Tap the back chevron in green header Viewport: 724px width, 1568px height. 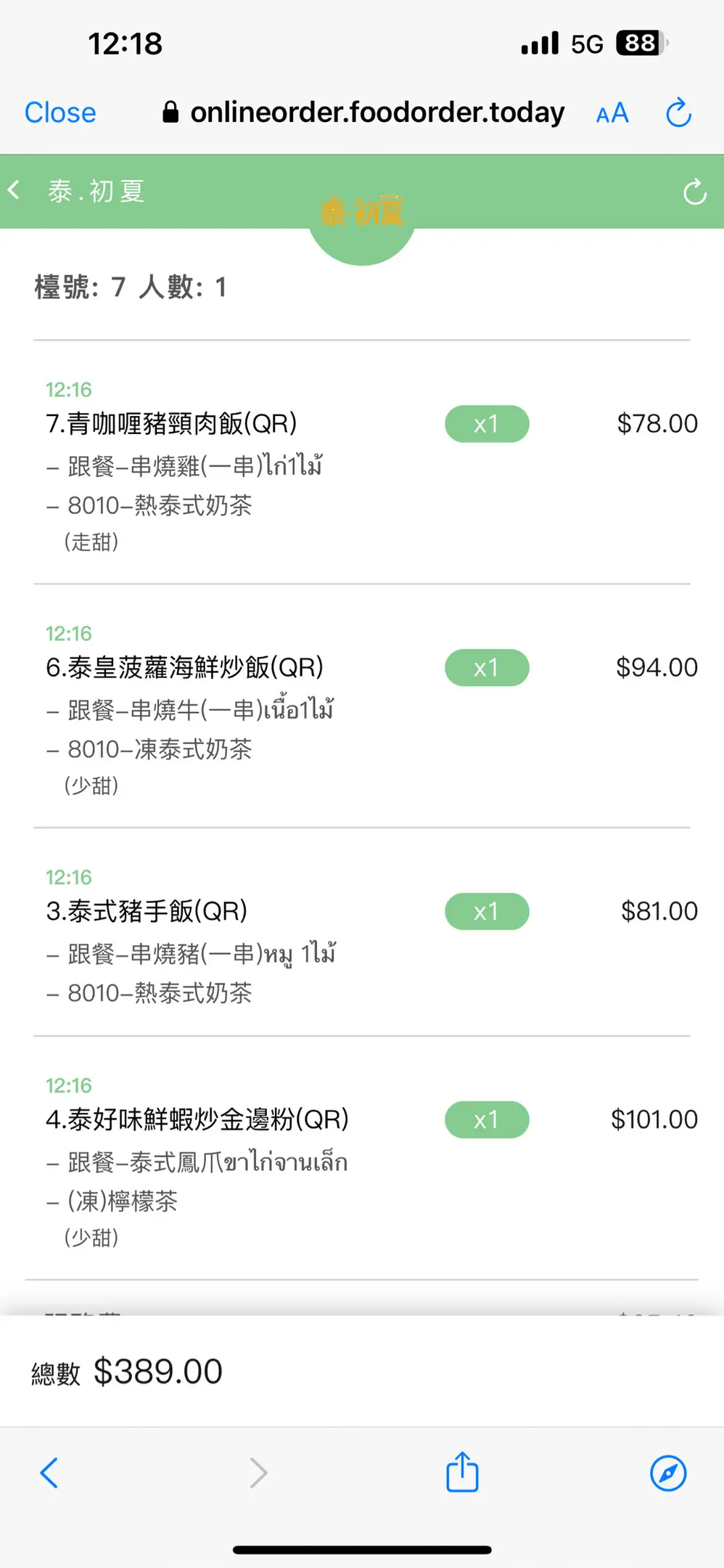tap(14, 191)
